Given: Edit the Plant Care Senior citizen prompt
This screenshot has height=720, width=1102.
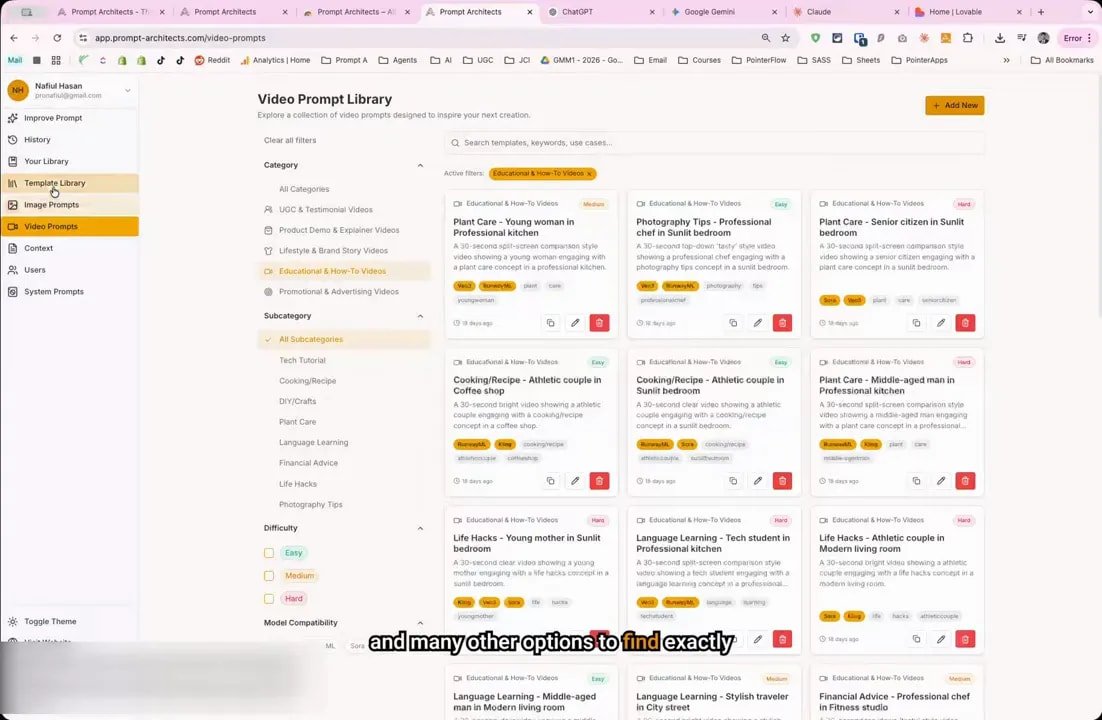Looking at the screenshot, I should click(940, 323).
